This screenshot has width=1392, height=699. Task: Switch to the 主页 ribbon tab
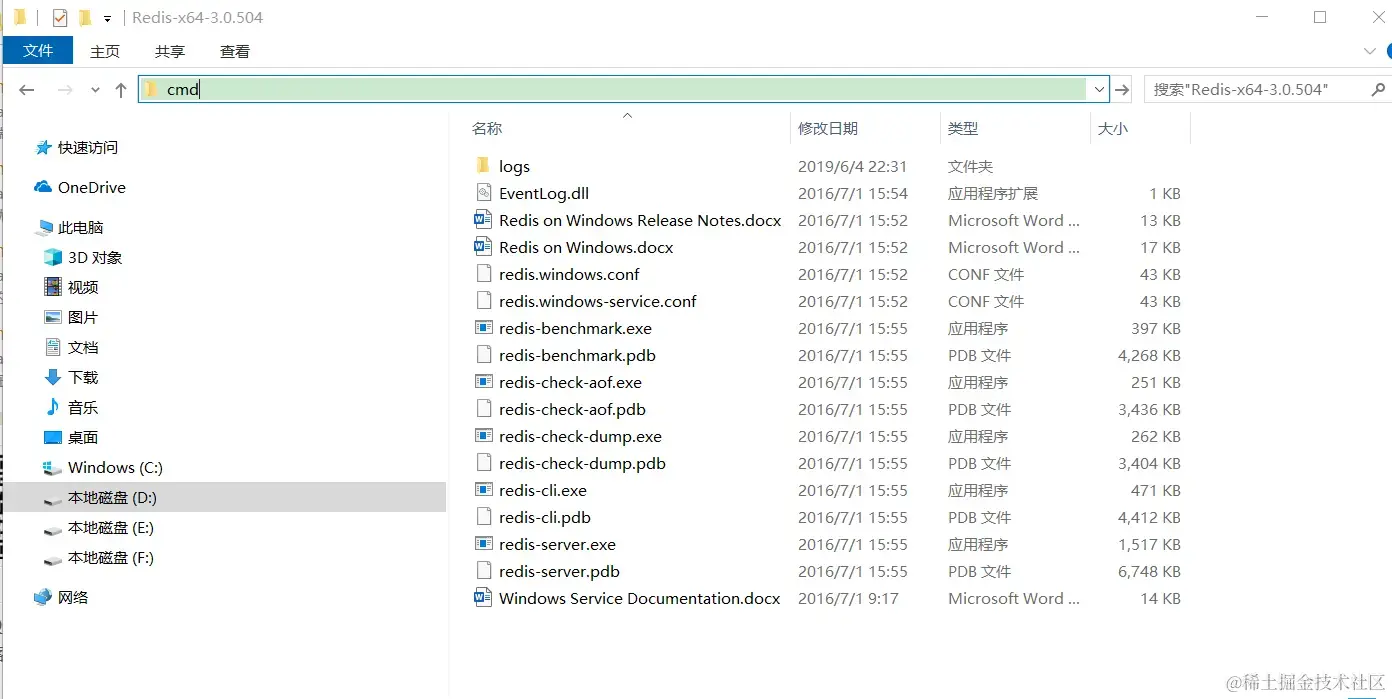pos(105,51)
